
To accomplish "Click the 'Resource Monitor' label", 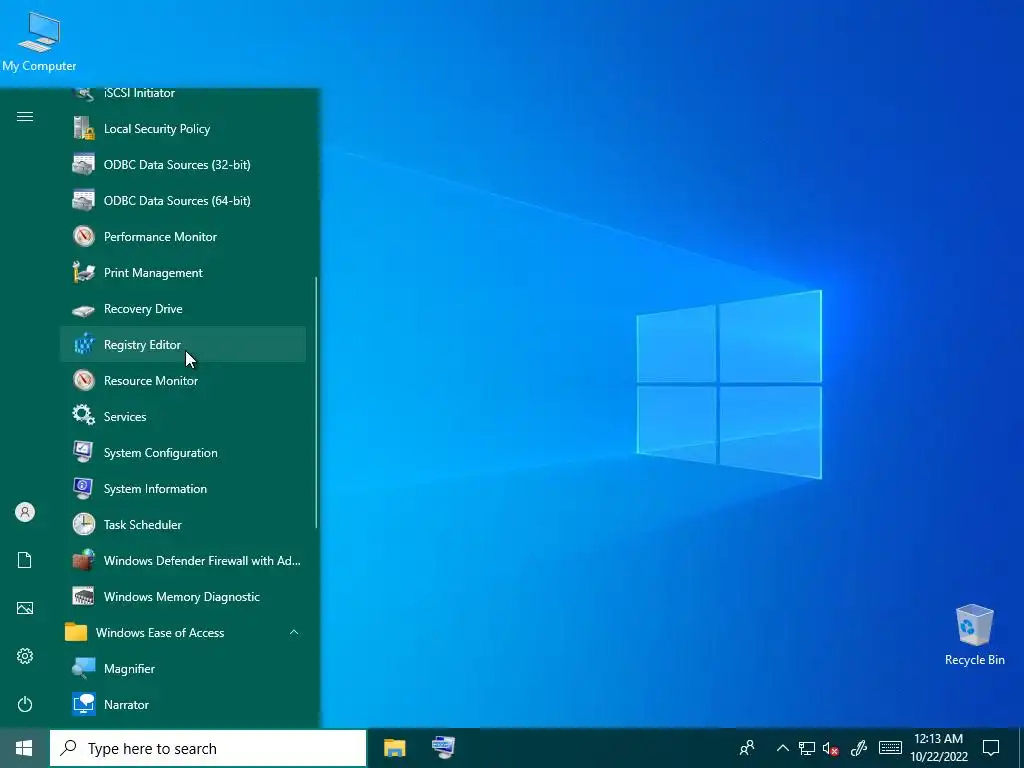I will click(x=151, y=381).
